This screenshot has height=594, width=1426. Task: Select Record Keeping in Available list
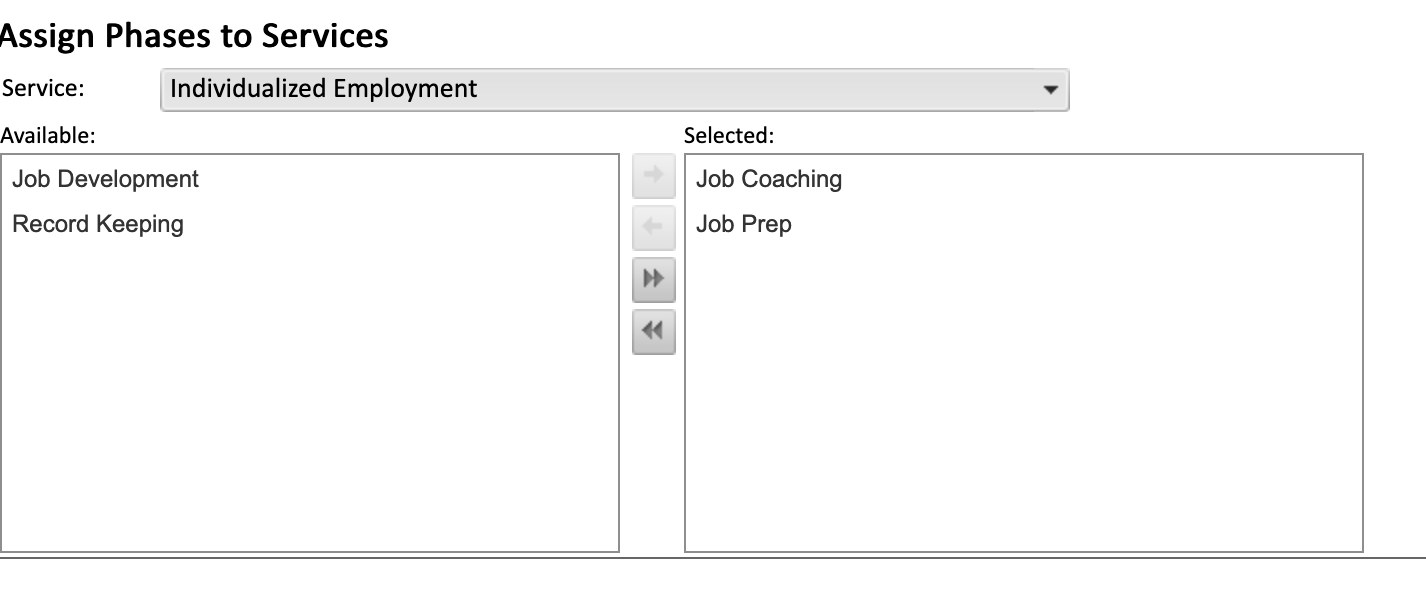[x=98, y=224]
